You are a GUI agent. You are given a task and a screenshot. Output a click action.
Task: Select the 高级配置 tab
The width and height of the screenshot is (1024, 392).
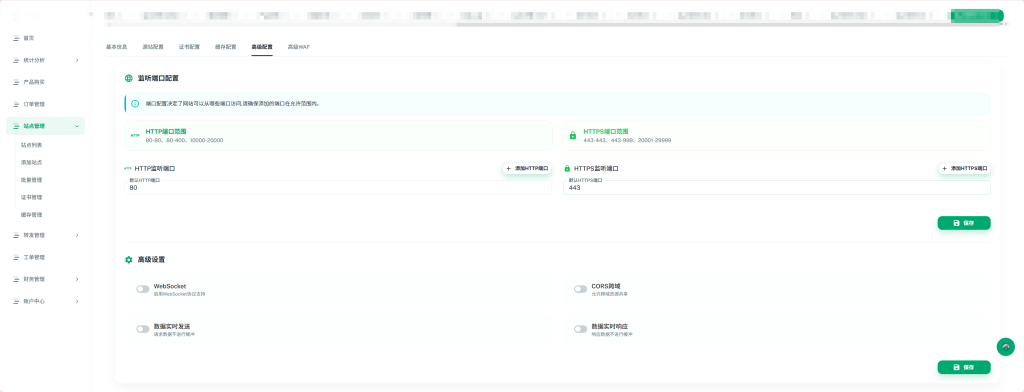(262, 47)
